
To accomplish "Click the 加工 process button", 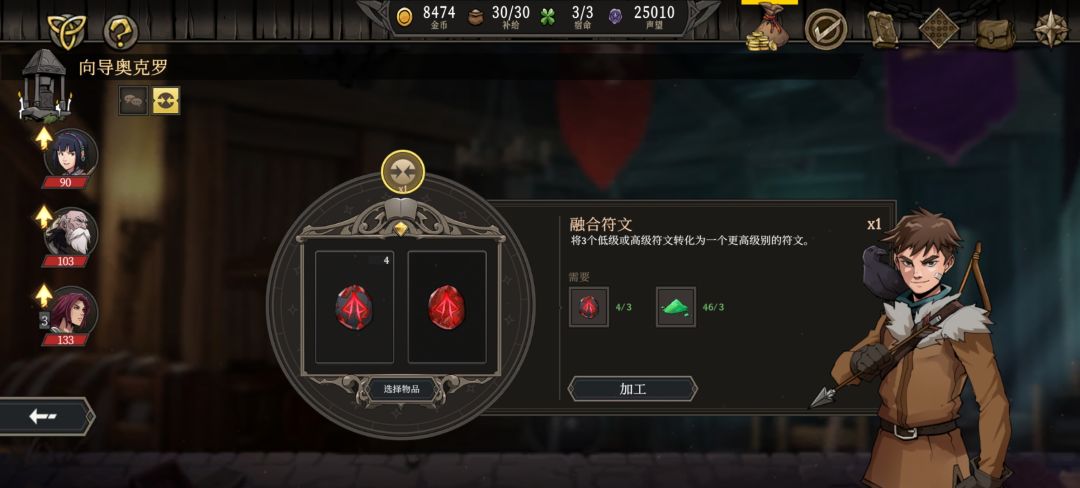I will 632,389.
